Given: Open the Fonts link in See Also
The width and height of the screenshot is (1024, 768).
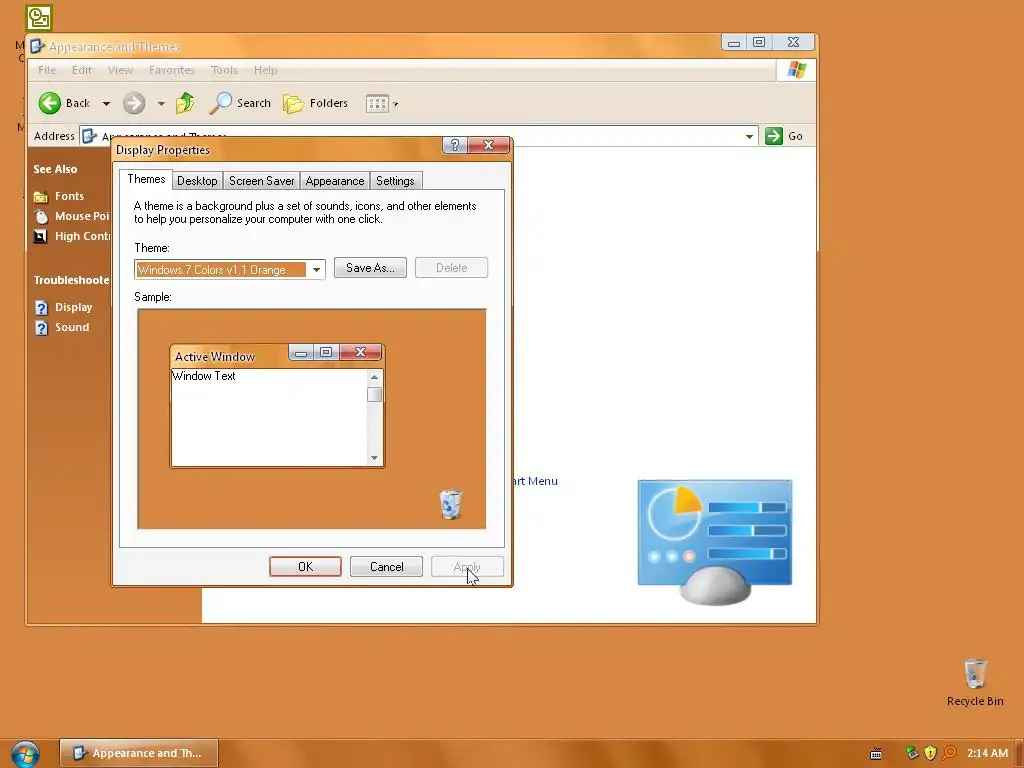Looking at the screenshot, I should pos(69,196).
